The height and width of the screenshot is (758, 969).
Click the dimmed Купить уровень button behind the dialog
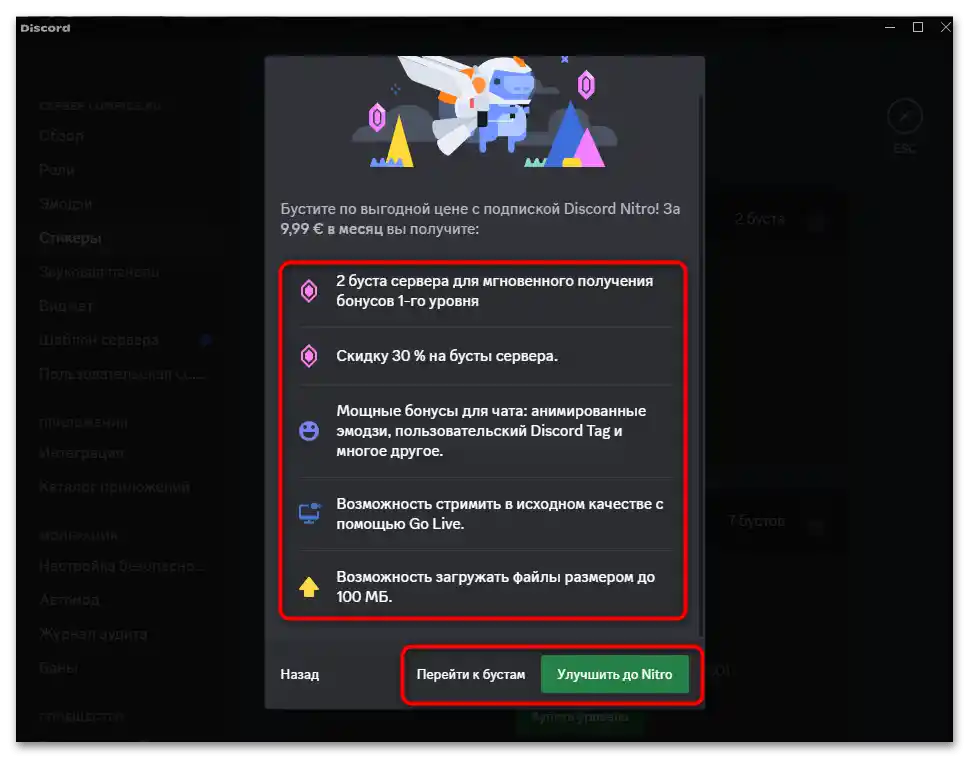(580, 718)
